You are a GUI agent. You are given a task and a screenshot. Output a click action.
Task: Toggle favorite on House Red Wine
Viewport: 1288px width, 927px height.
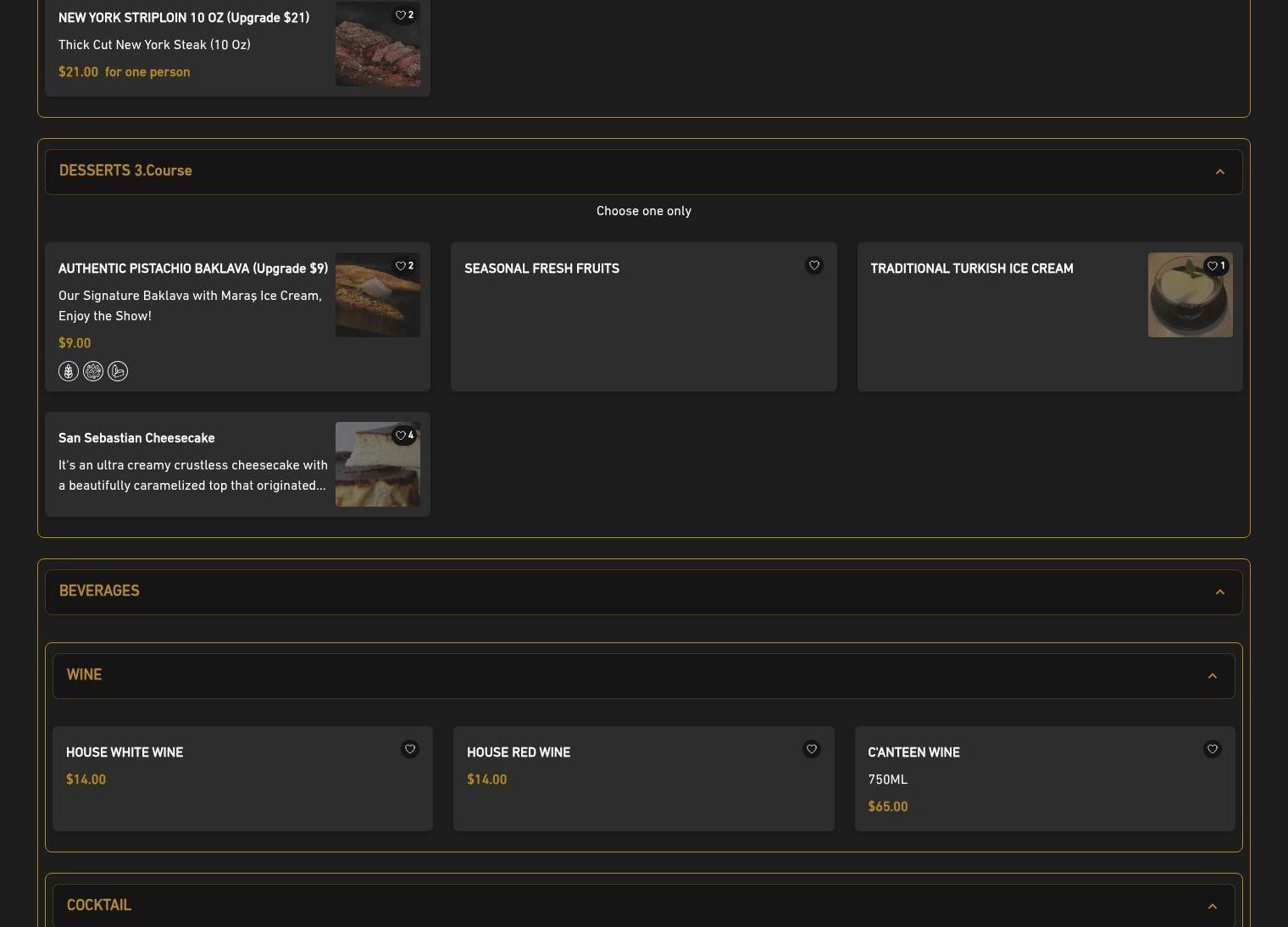(x=811, y=749)
